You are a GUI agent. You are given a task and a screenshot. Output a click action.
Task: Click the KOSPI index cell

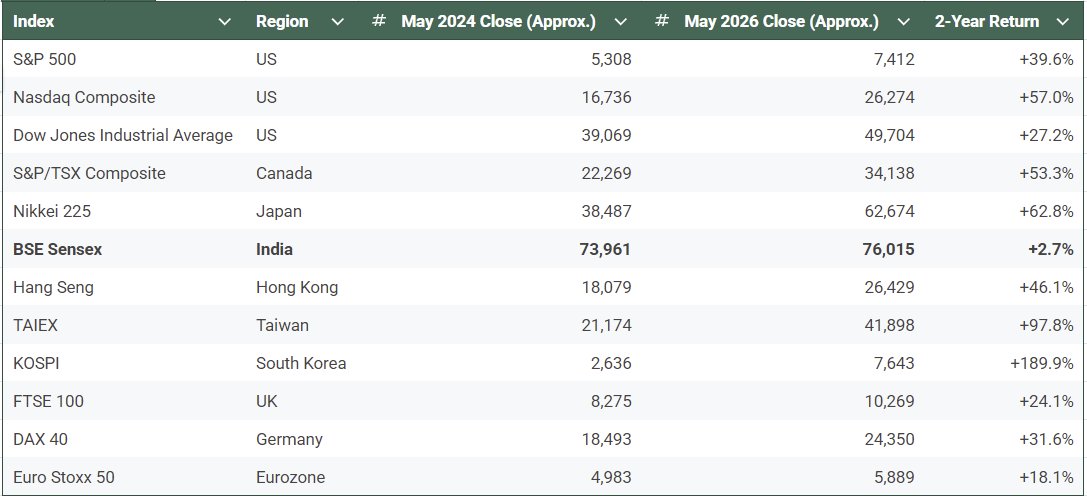point(37,363)
